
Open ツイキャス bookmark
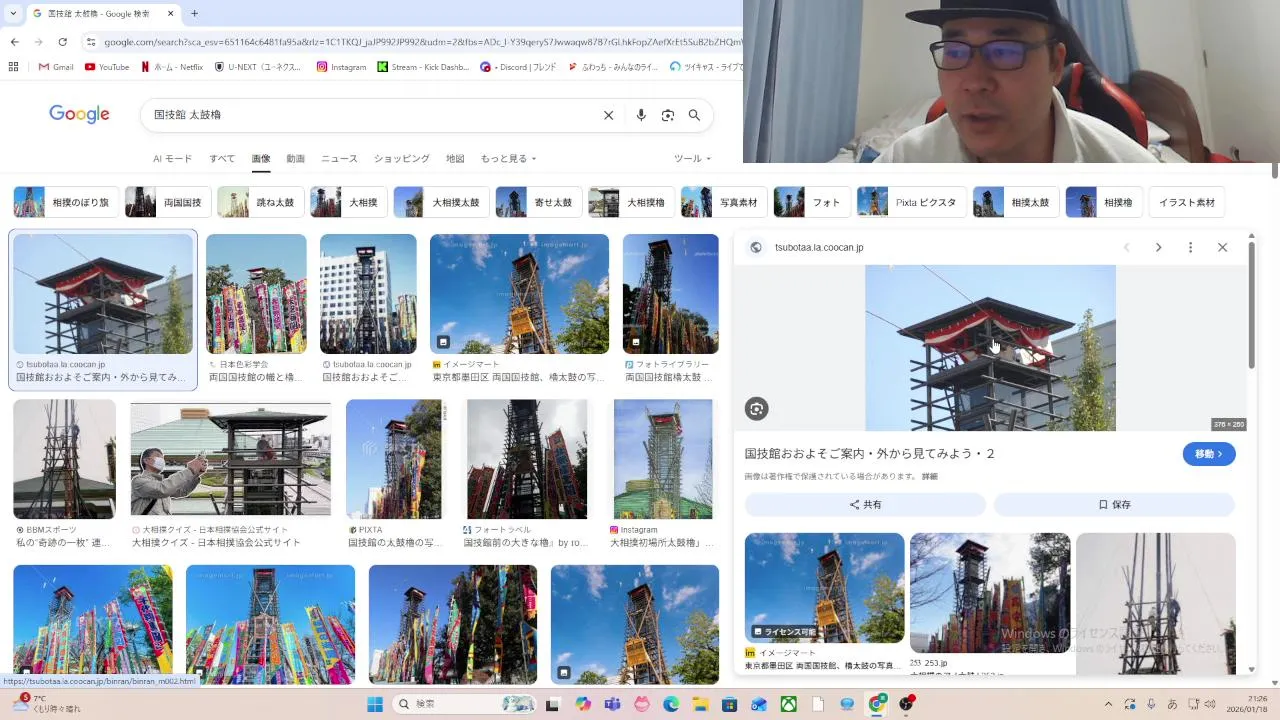(706, 67)
